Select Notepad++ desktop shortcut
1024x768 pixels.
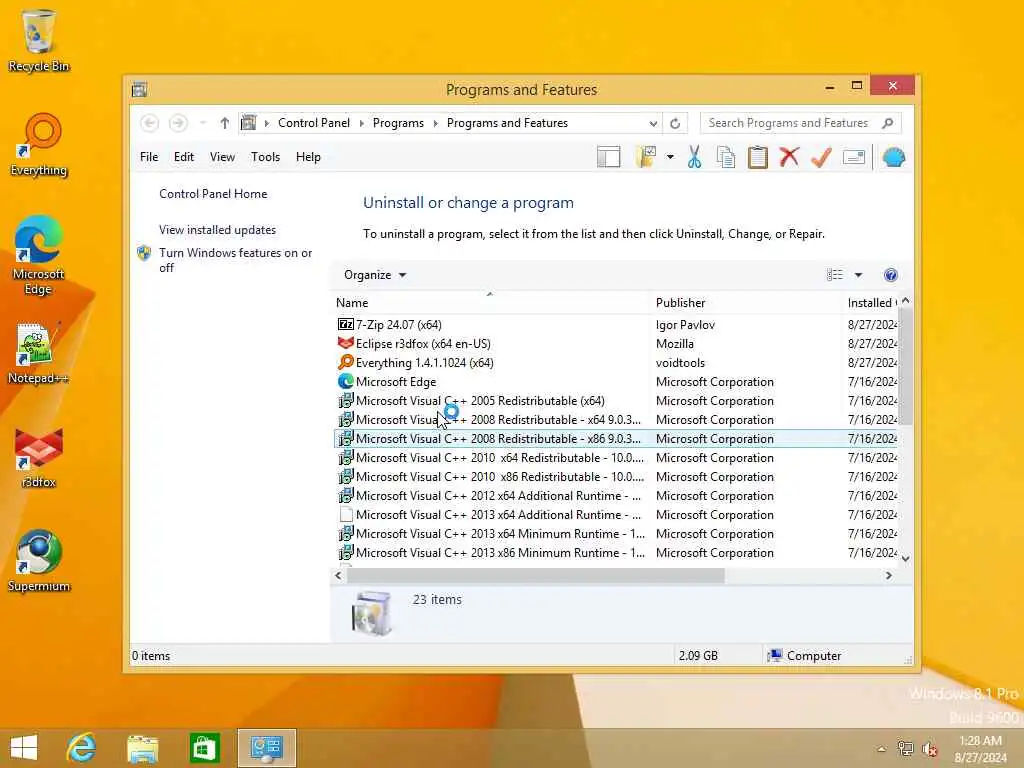point(38,353)
